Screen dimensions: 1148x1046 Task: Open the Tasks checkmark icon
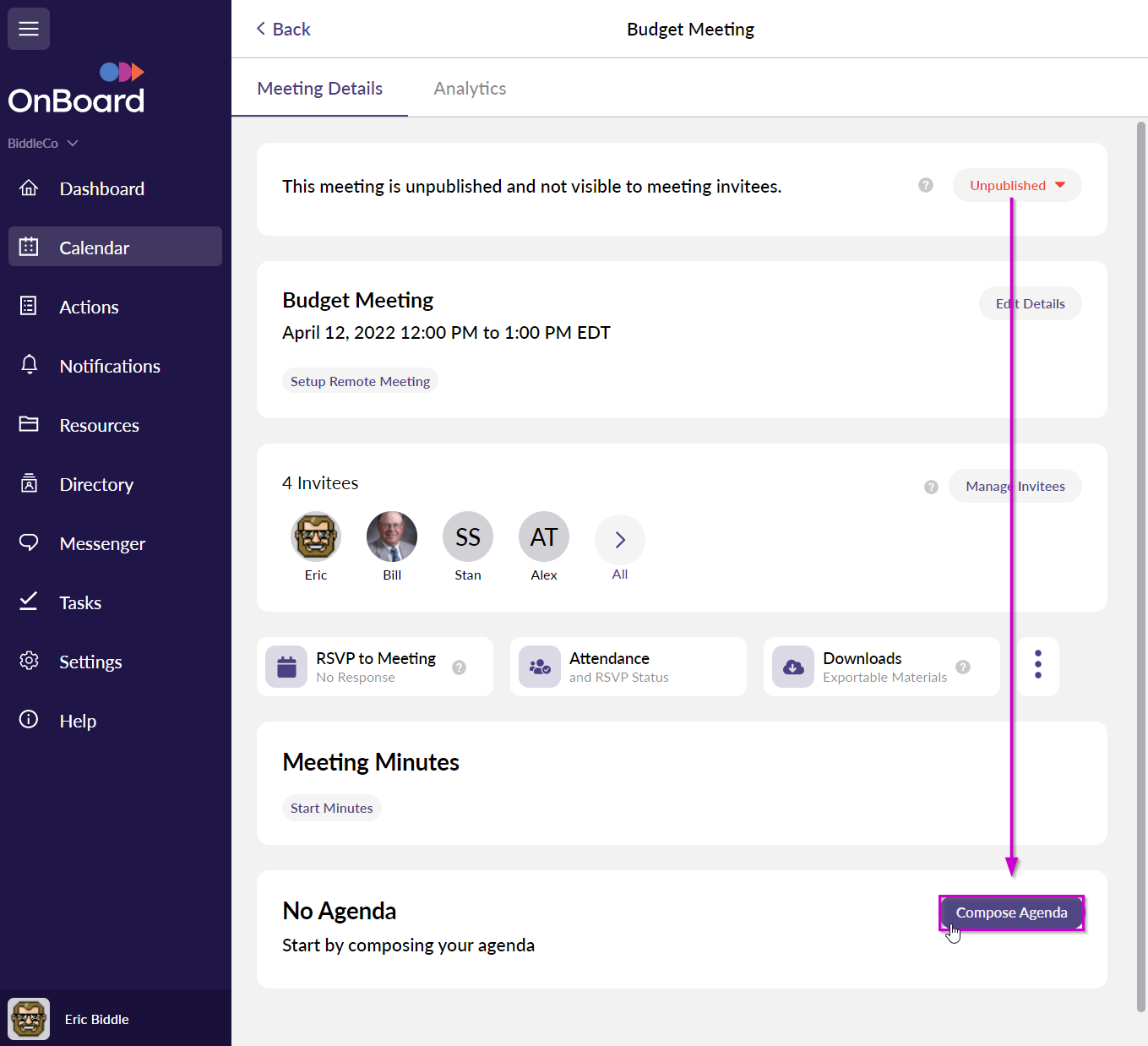[29, 602]
